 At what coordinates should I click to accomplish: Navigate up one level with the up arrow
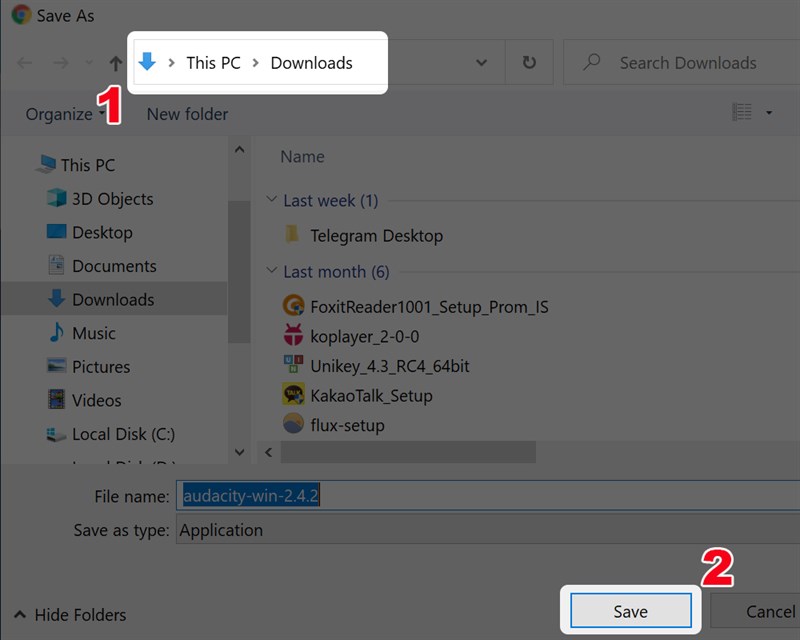point(115,62)
